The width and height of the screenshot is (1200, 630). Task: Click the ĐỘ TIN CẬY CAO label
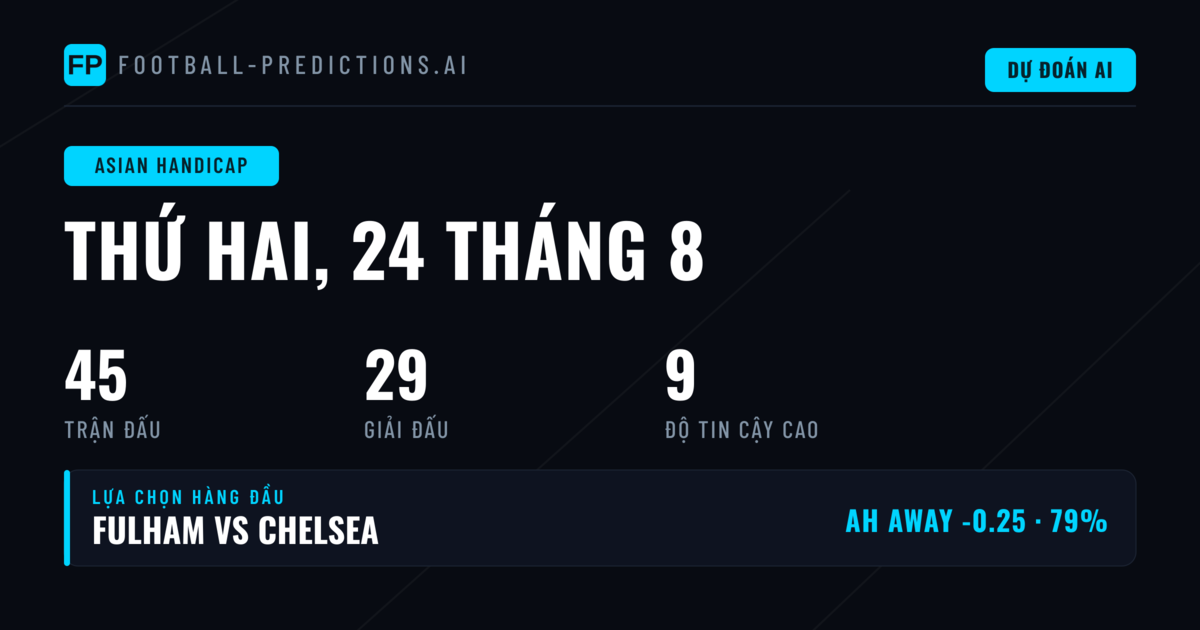click(741, 430)
